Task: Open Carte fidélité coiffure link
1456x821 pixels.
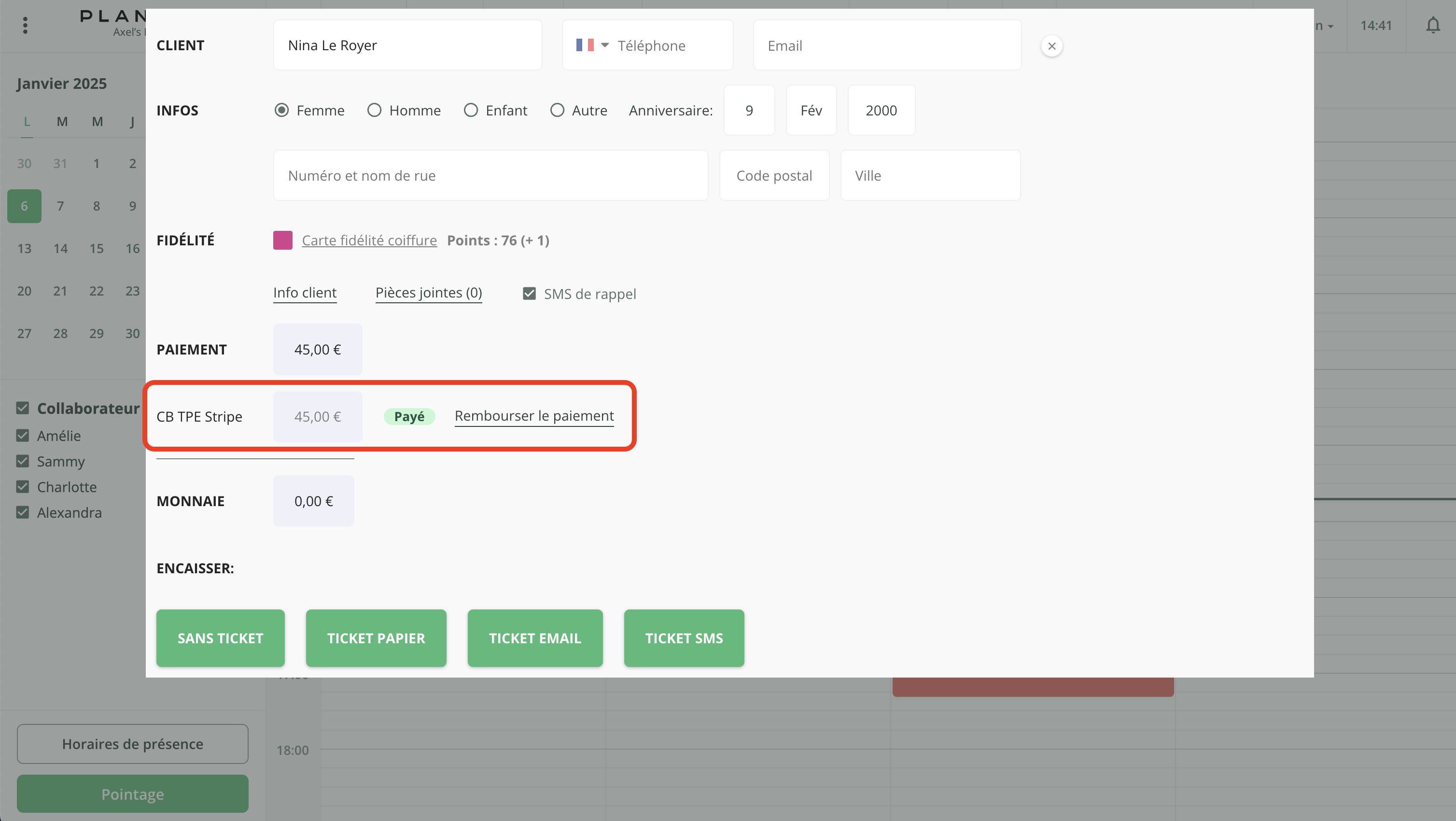Action: (x=369, y=241)
